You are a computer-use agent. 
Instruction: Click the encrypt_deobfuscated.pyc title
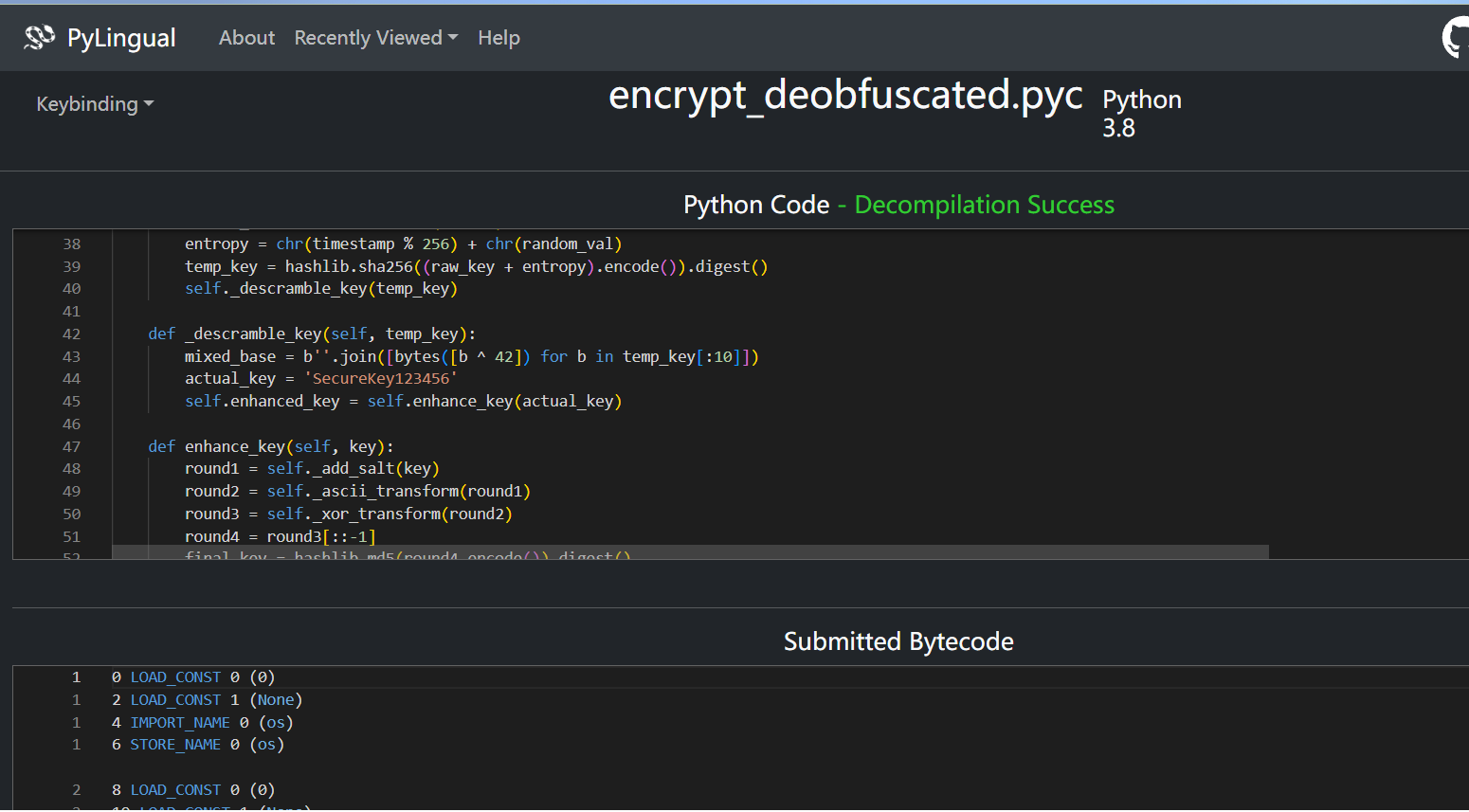coord(845,95)
